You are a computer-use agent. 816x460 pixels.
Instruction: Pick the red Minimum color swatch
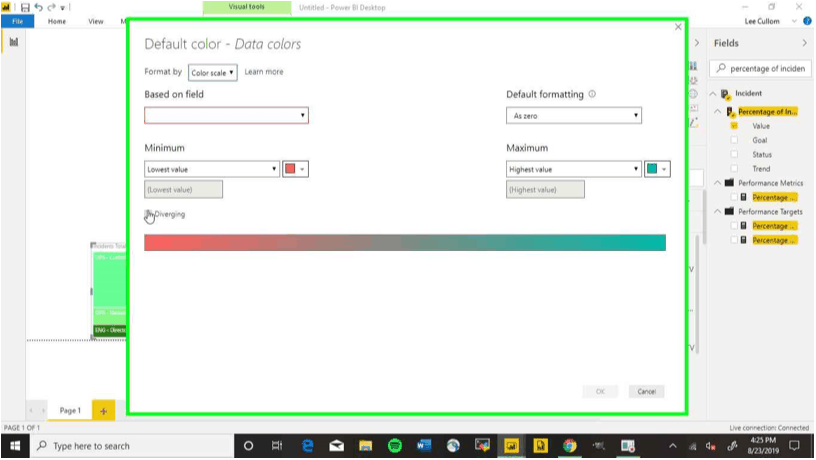tap(295, 169)
